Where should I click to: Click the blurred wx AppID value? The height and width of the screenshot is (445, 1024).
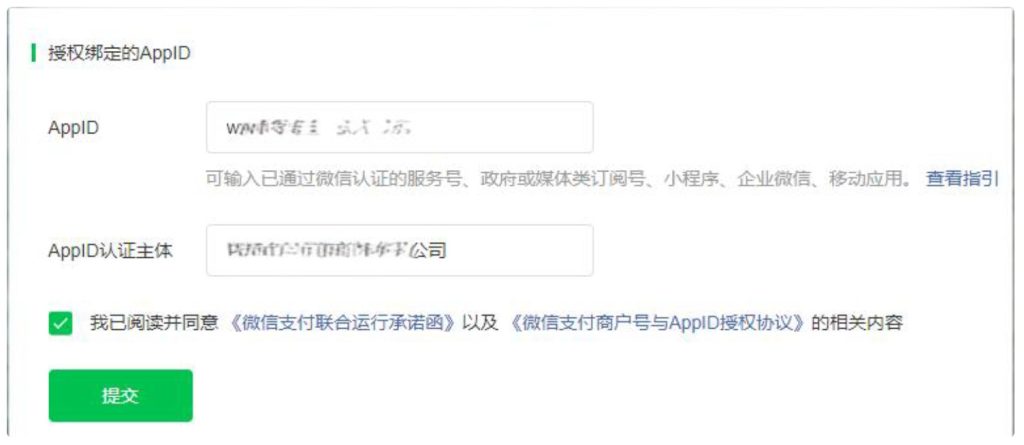pyautogui.click(x=319, y=127)
